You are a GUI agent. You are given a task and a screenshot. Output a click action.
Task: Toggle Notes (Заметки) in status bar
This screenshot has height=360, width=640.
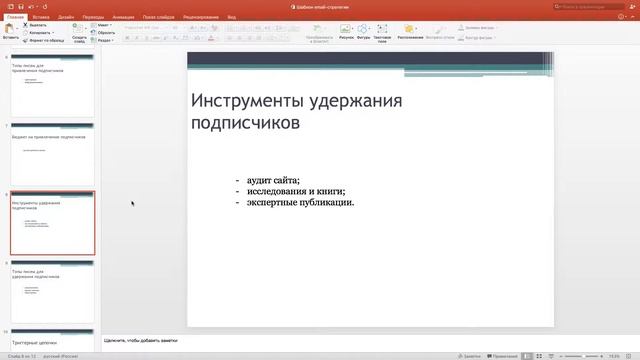469,356
